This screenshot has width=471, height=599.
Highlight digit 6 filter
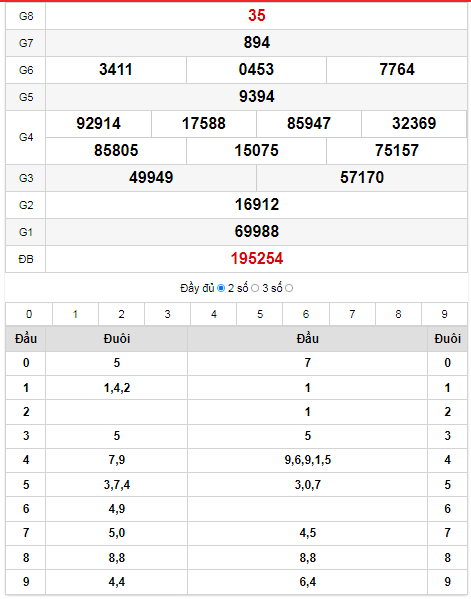pyautogui.click(x=306, y=314)
